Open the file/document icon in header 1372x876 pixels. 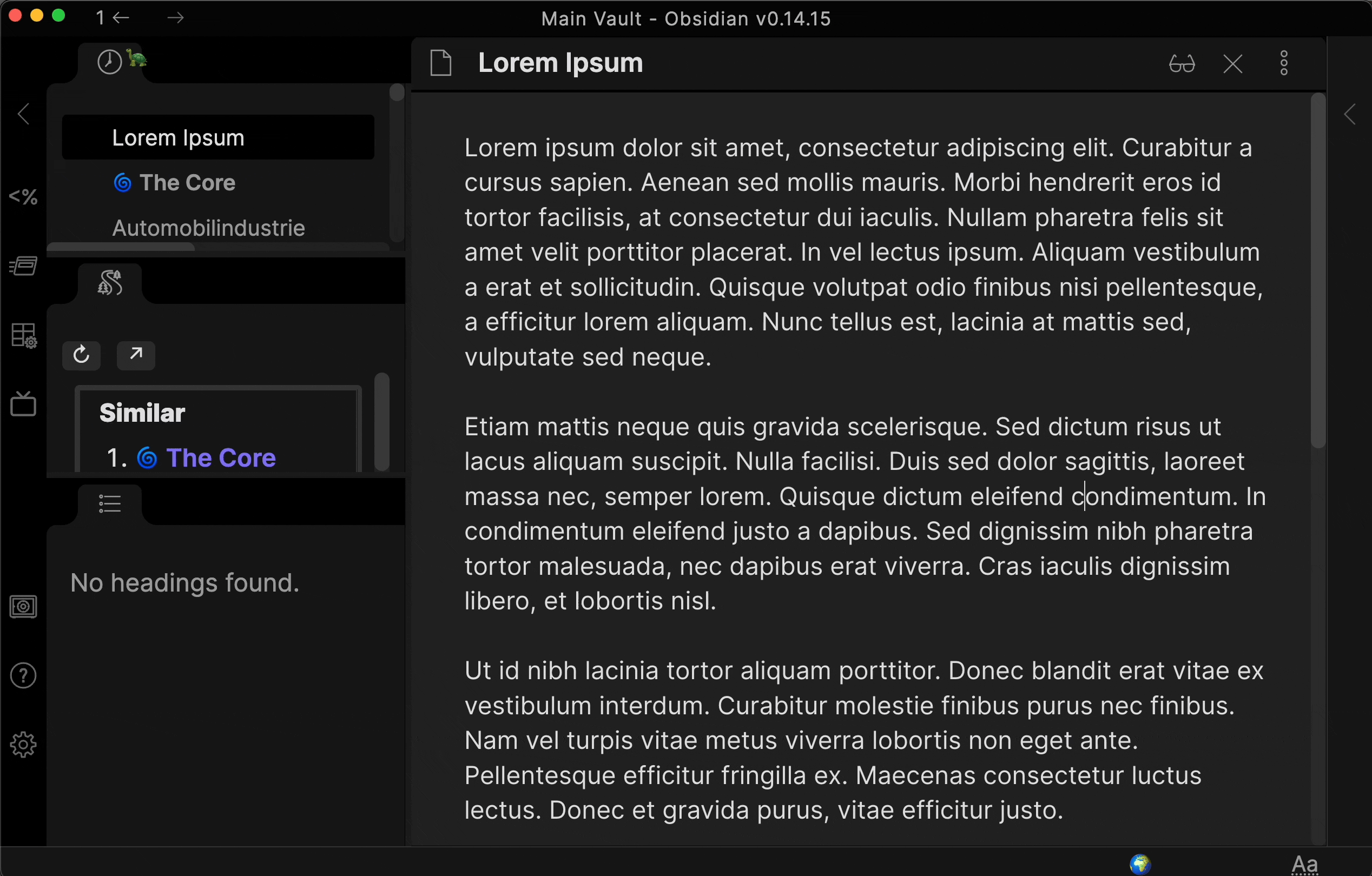(442, 64)
